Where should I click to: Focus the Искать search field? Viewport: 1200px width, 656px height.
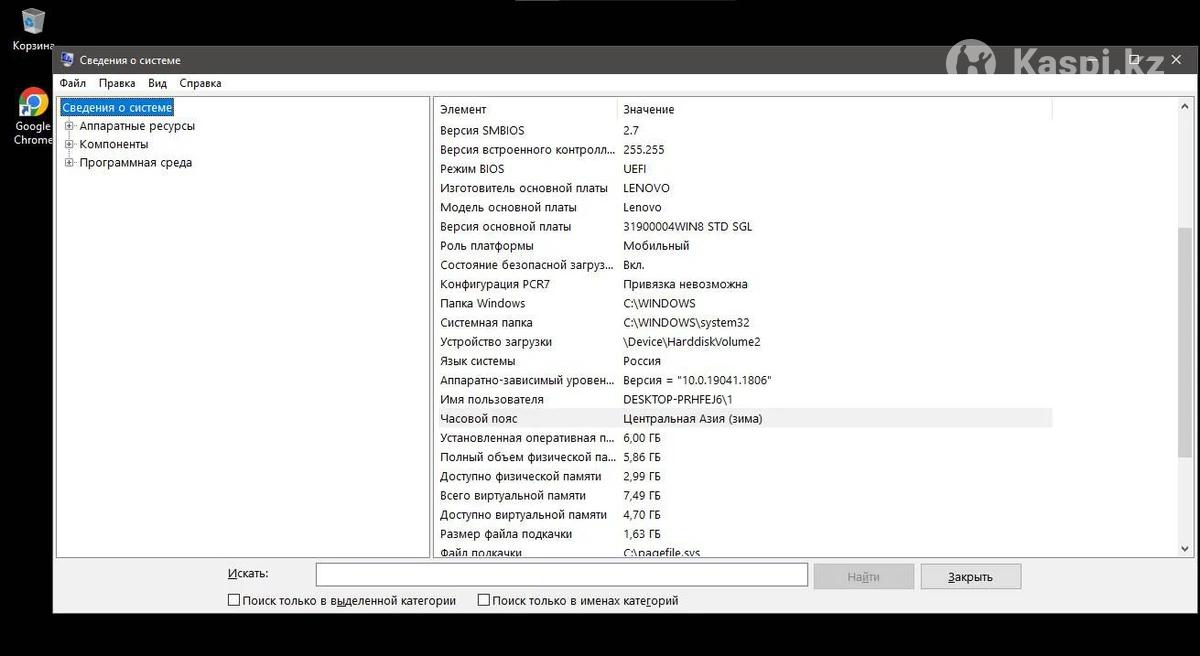coord(562,575)
